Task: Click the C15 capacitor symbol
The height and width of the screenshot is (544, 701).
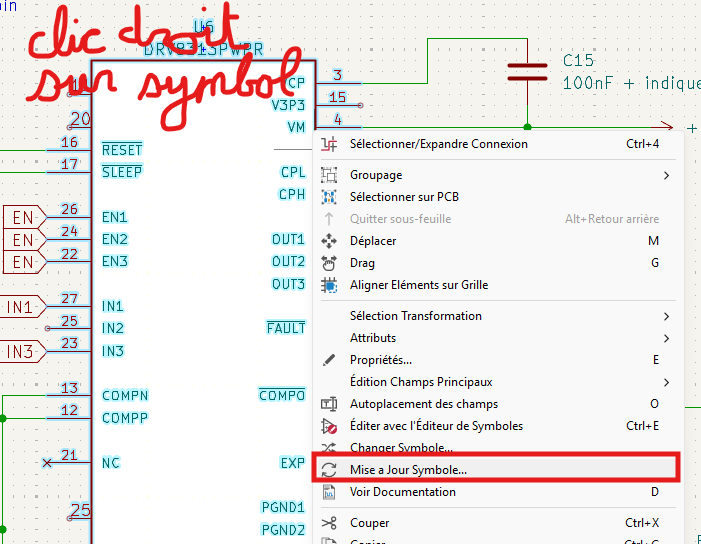Action: click(528, 72)
